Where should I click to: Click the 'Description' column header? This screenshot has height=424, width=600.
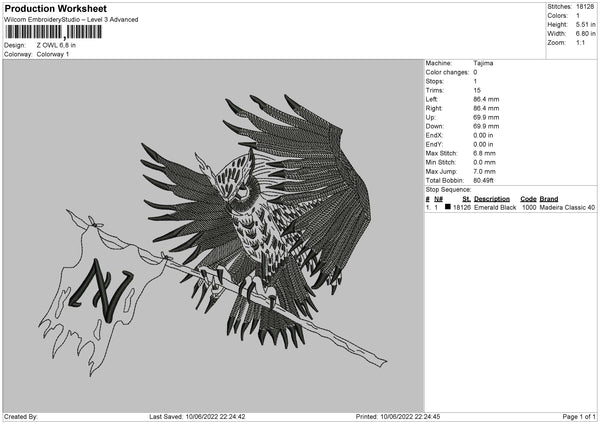click(x=492, y=199)
